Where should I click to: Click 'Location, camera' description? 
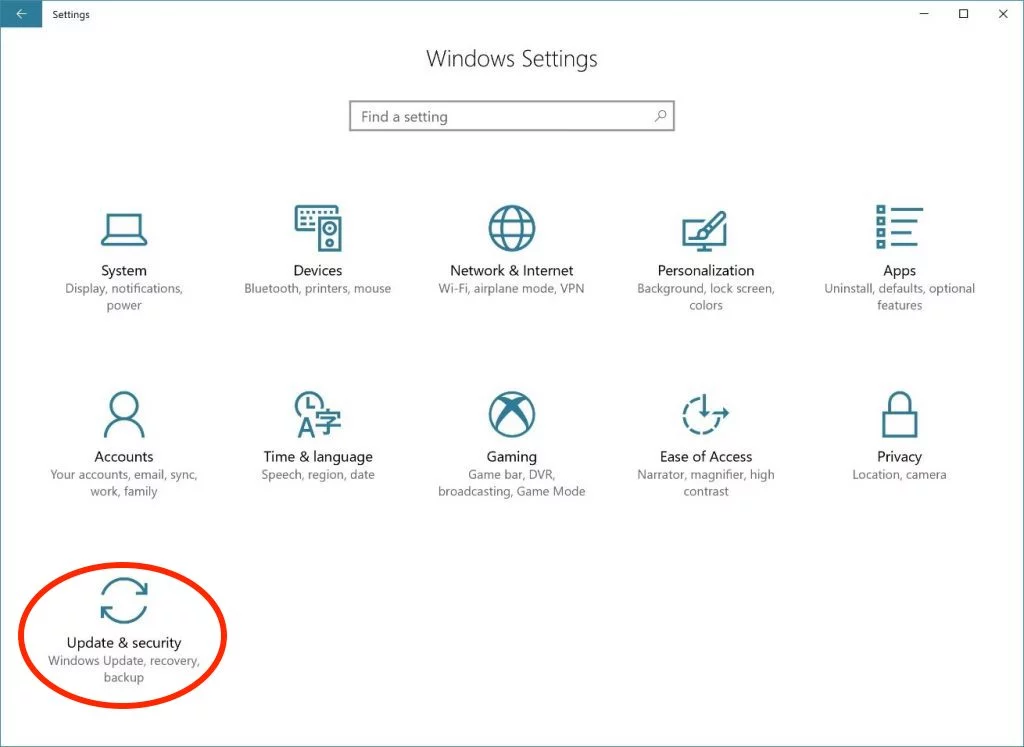[x=899, y=475]
